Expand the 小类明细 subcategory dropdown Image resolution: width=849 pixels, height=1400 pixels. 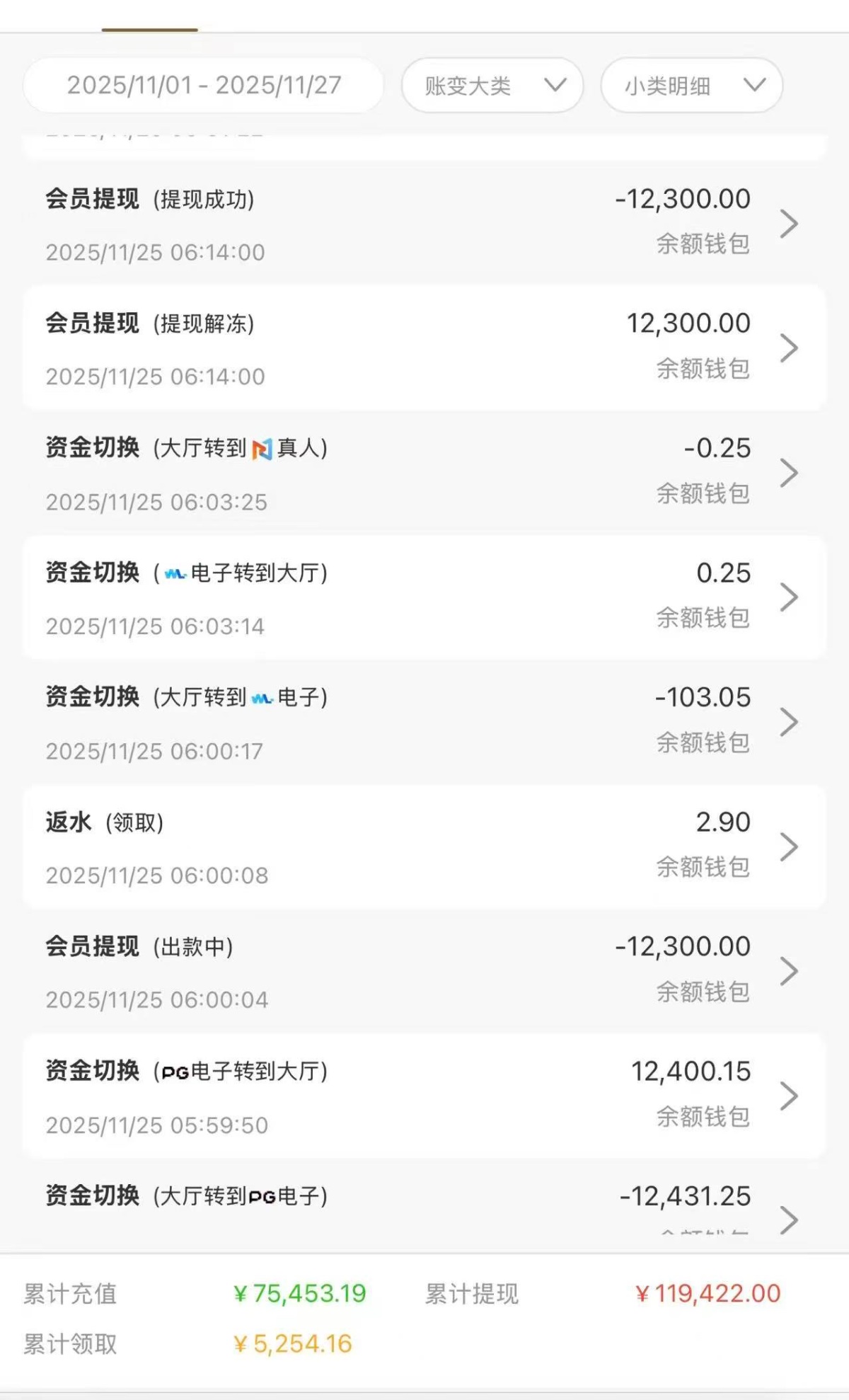click(x=691, y=86)
